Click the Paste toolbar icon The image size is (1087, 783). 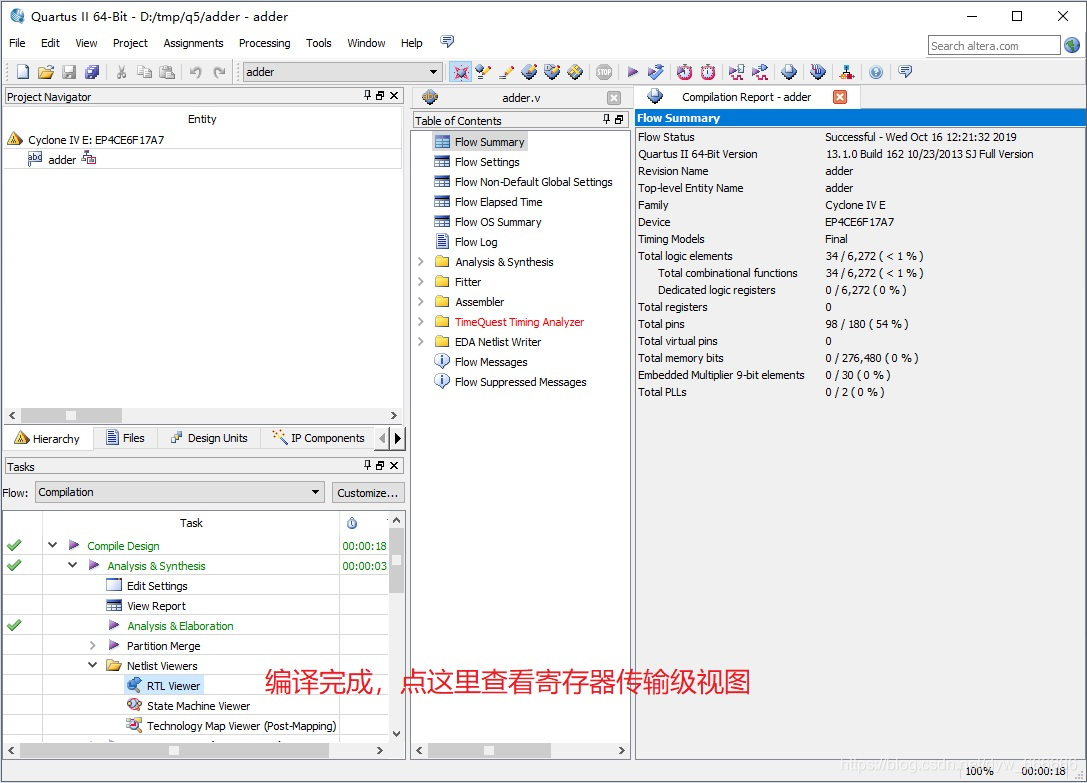click(x=167, y=71)
